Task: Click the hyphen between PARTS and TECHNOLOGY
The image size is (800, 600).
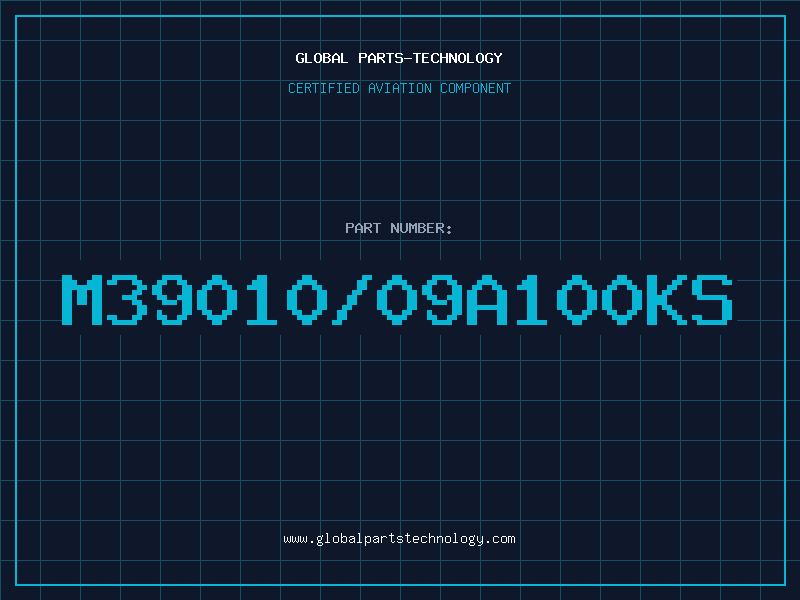Action: coord(408,58)
